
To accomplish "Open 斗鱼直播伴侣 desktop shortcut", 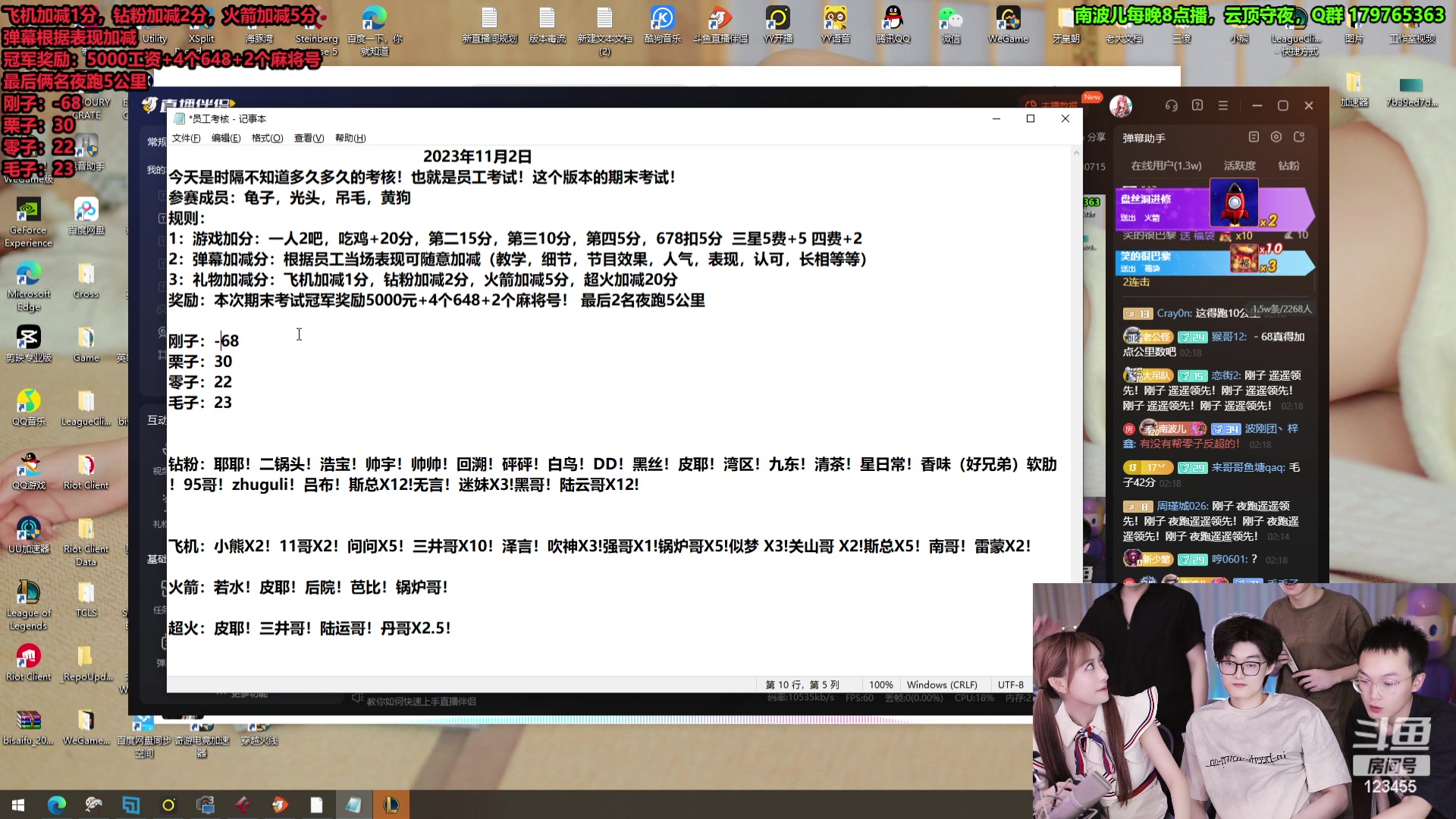I will 720,24.
